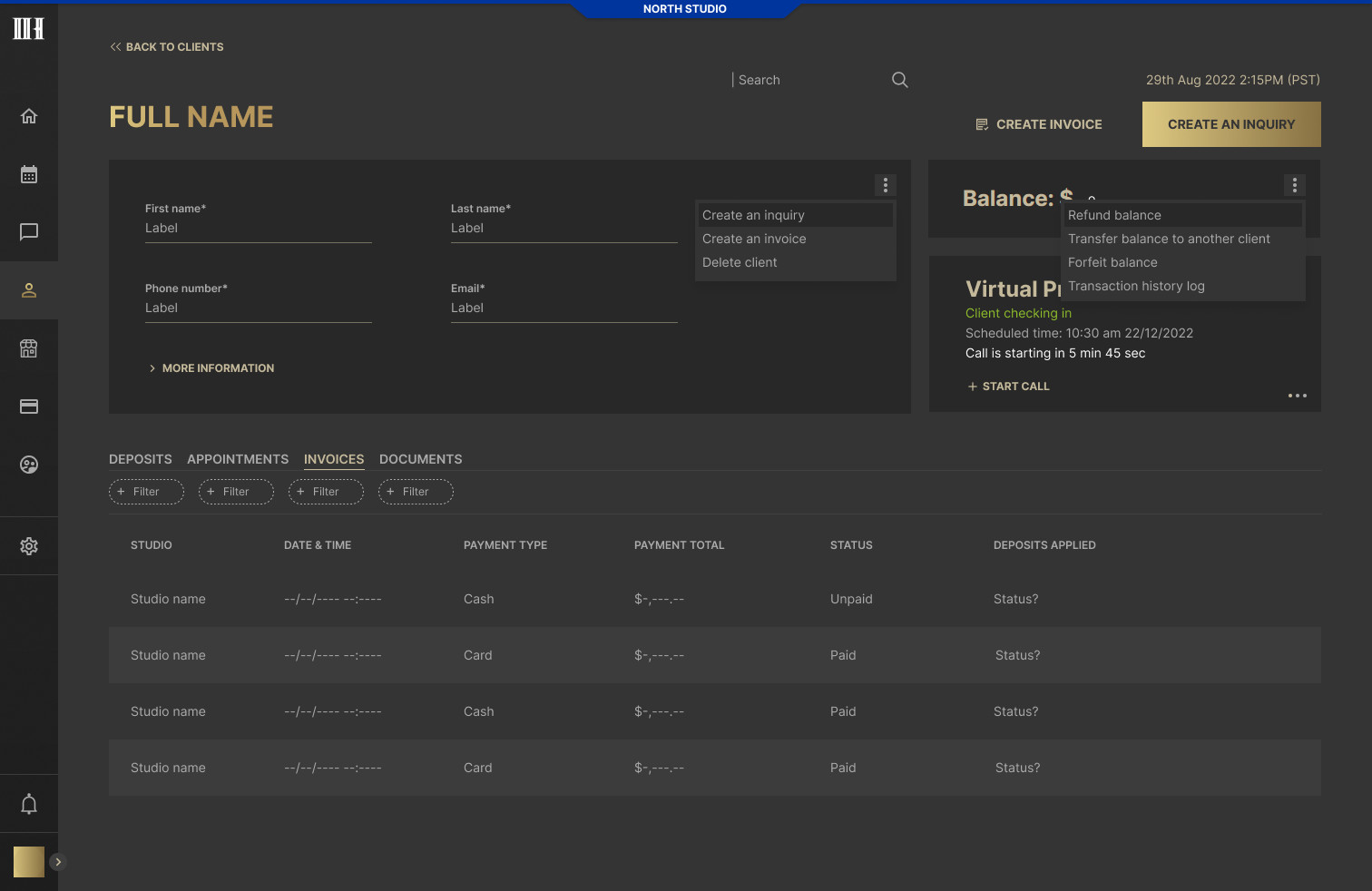Viewport: 1372px width, 891px height.
Task: Open notifications bell in the sidebar
Action: coord(29,804)
